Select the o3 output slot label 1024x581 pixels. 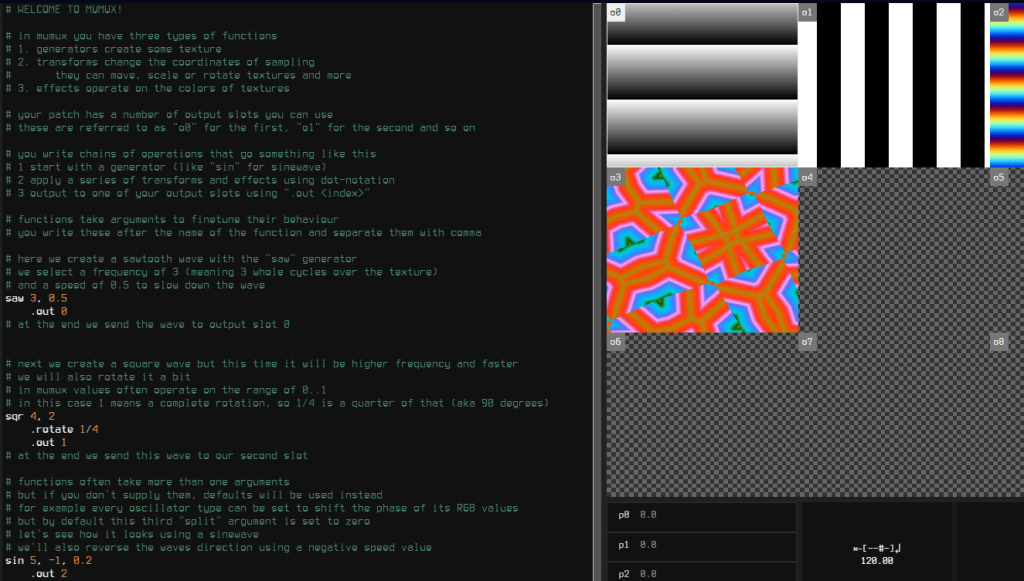(x=616, y=177)
